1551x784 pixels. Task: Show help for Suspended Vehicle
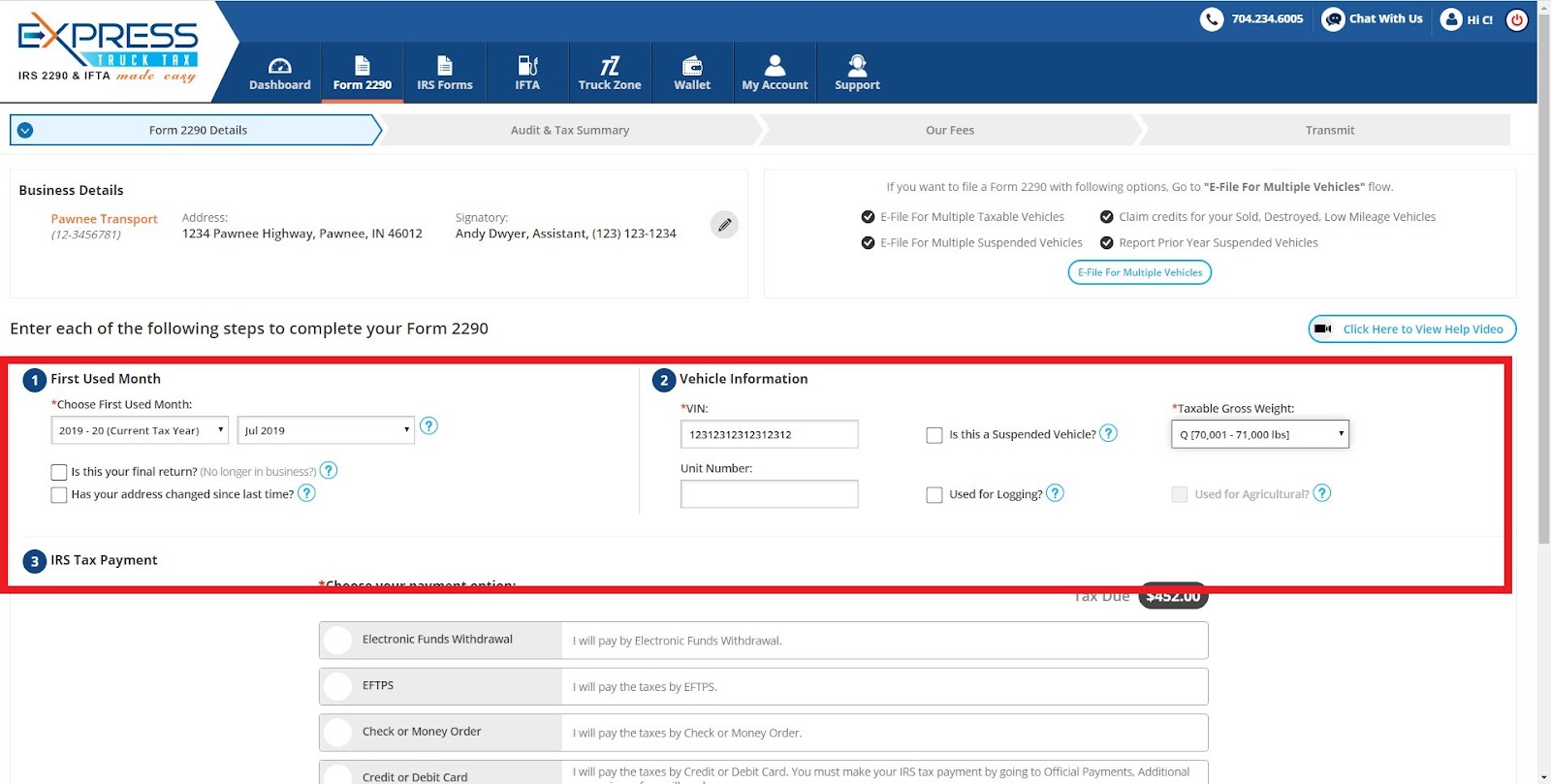(x=1109, y=433)
